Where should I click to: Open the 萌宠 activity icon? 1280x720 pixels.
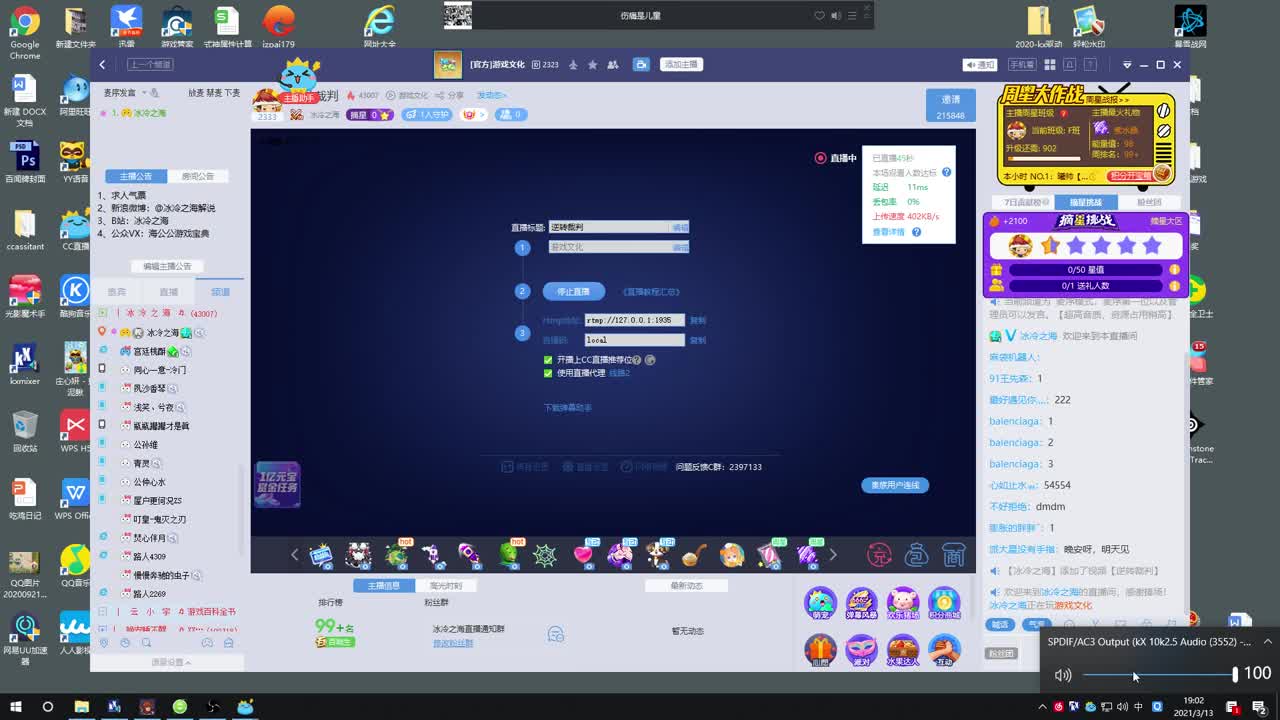(x=820, y=604)
